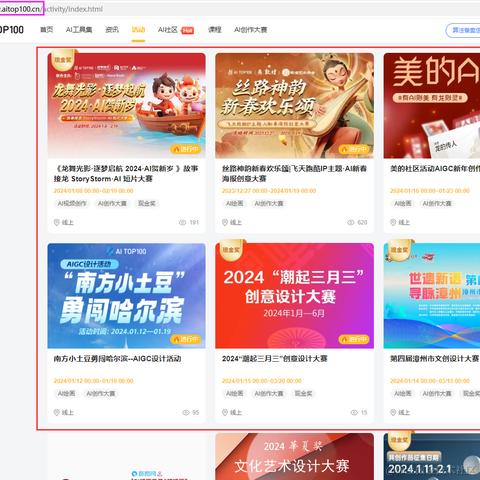The image size is (480, 480).
Task: Open the 世遗新语 漳州 banner thumbnail
Action: pos(432,296)
